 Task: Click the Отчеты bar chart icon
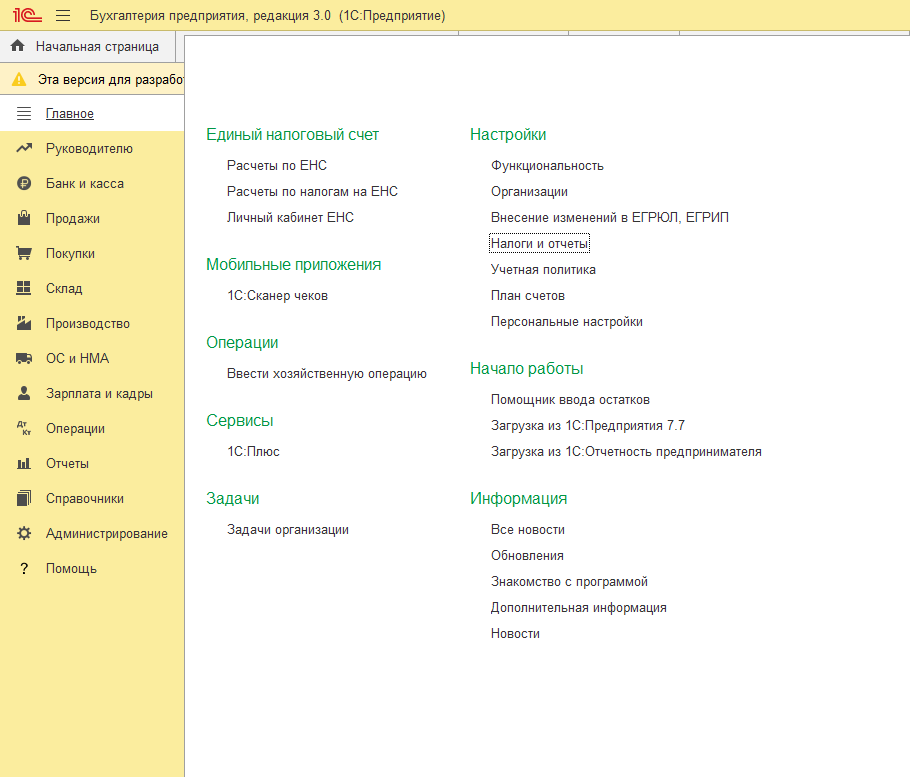[24, 464]
